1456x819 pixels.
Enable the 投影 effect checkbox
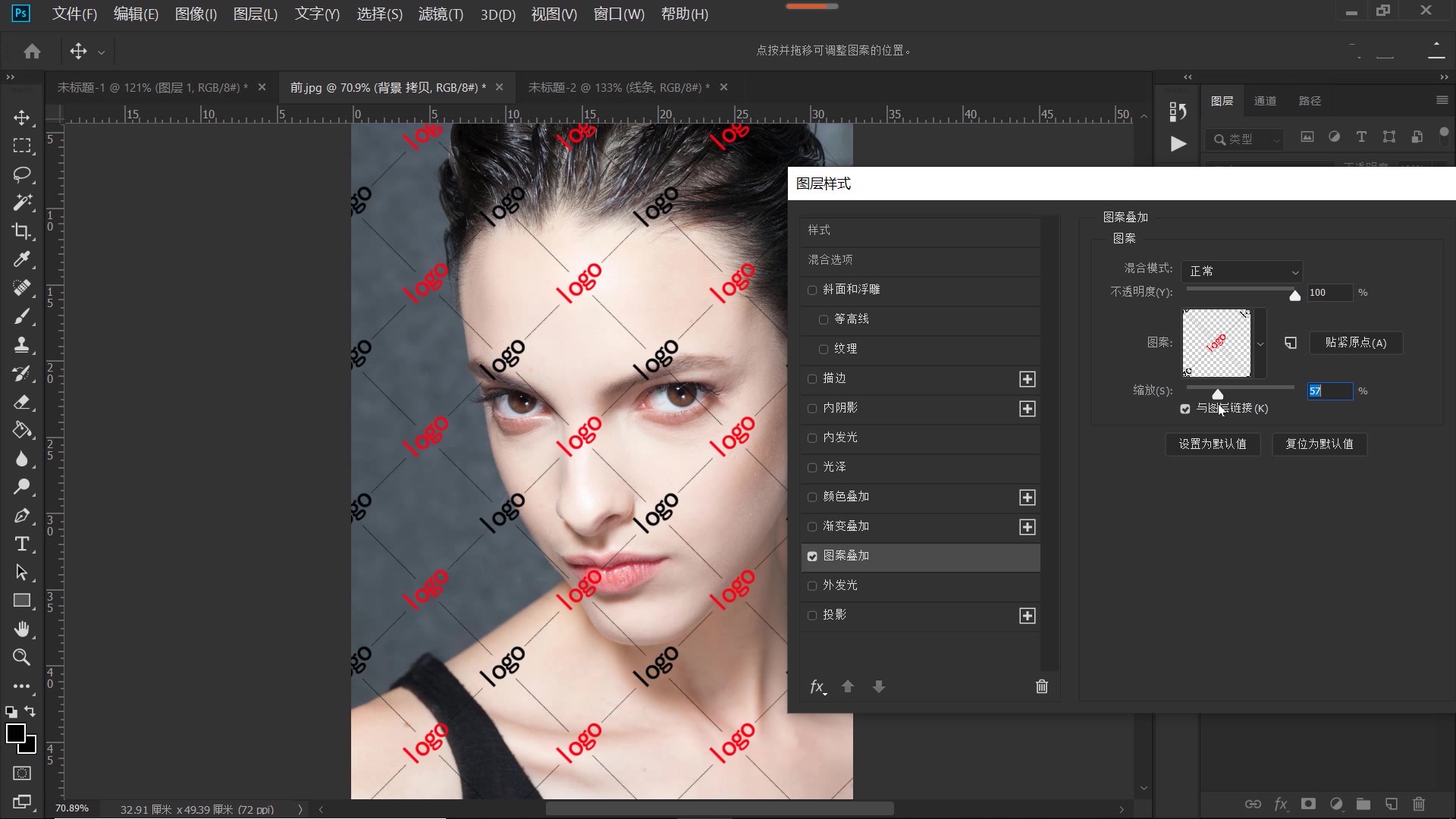812,616
